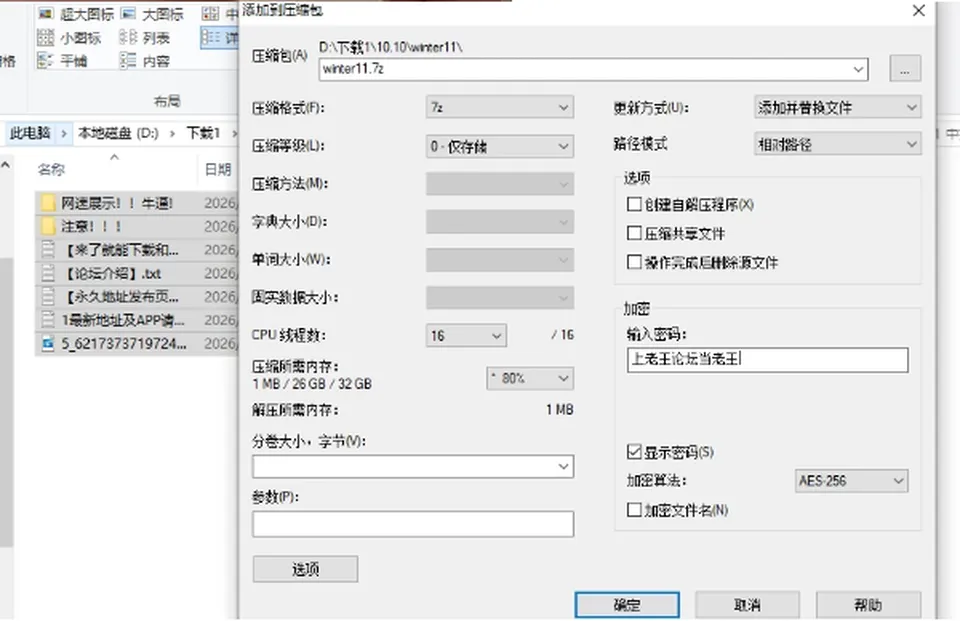Open the AES-256 加密算法 dropdown
This screenshot has width=960, height=621.
(851, 481)
